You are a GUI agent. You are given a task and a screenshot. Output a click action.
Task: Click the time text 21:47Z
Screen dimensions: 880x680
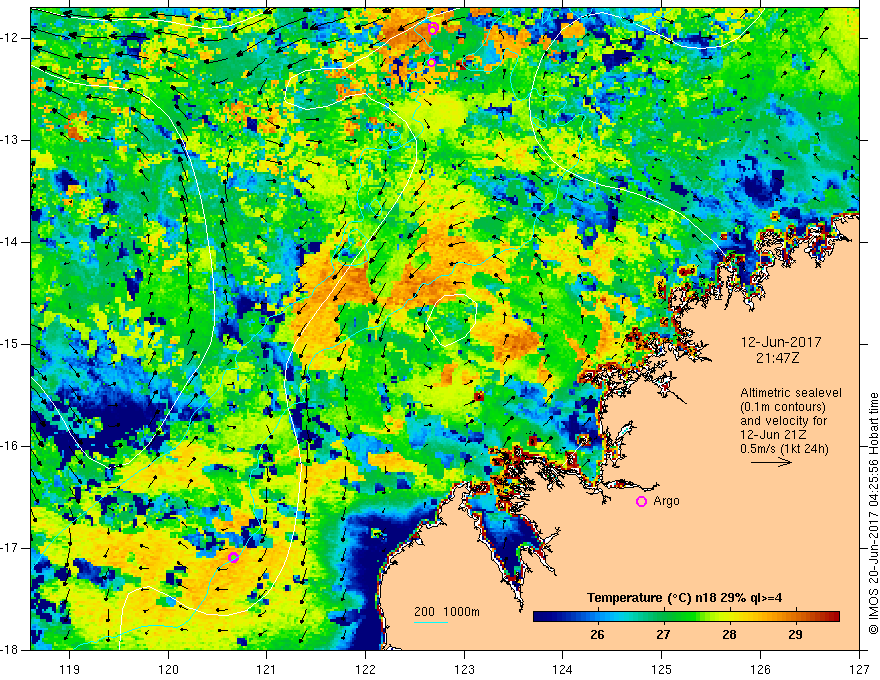point(777,358)
